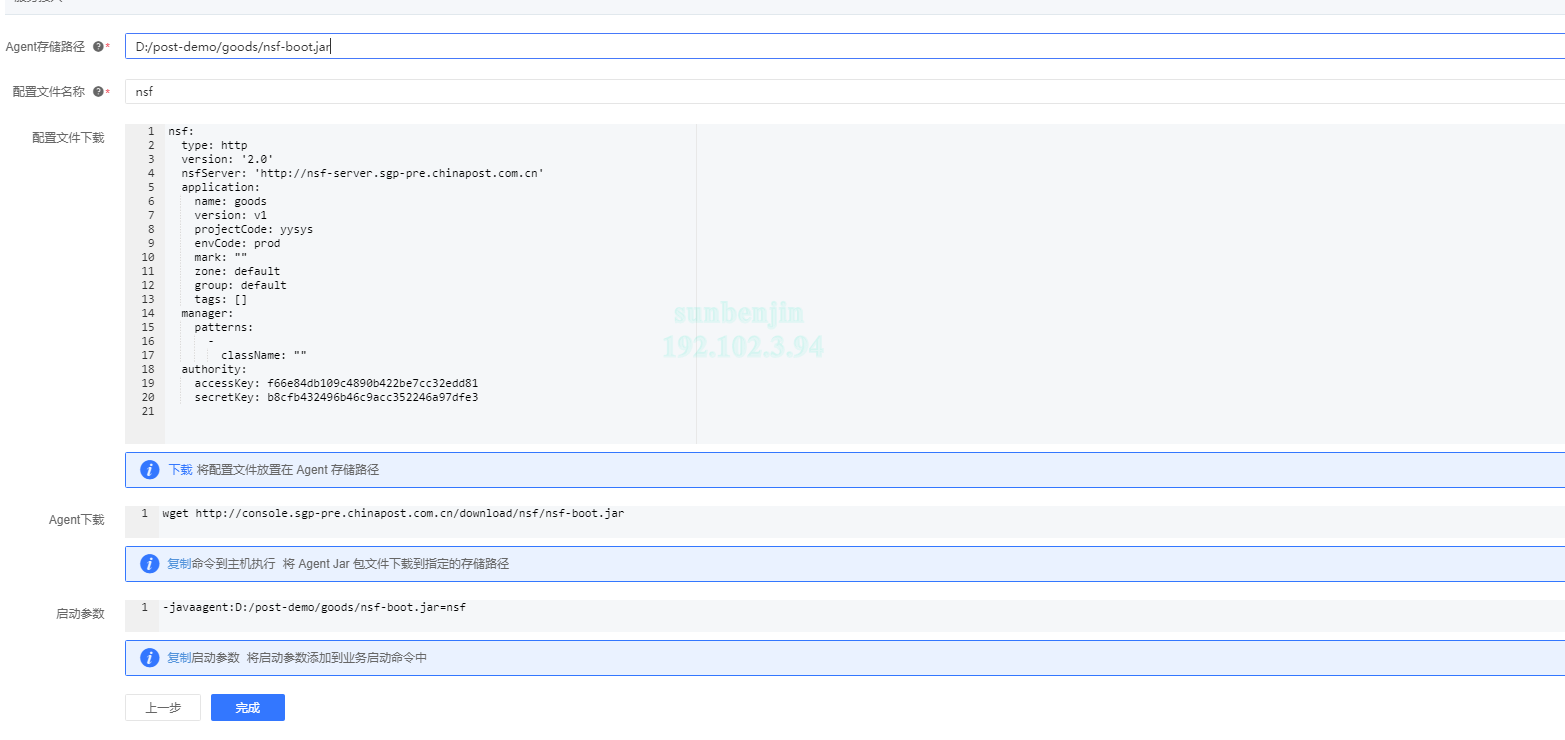
Task: Click the info icon in the 启动参数 banner
Action: 150,658
